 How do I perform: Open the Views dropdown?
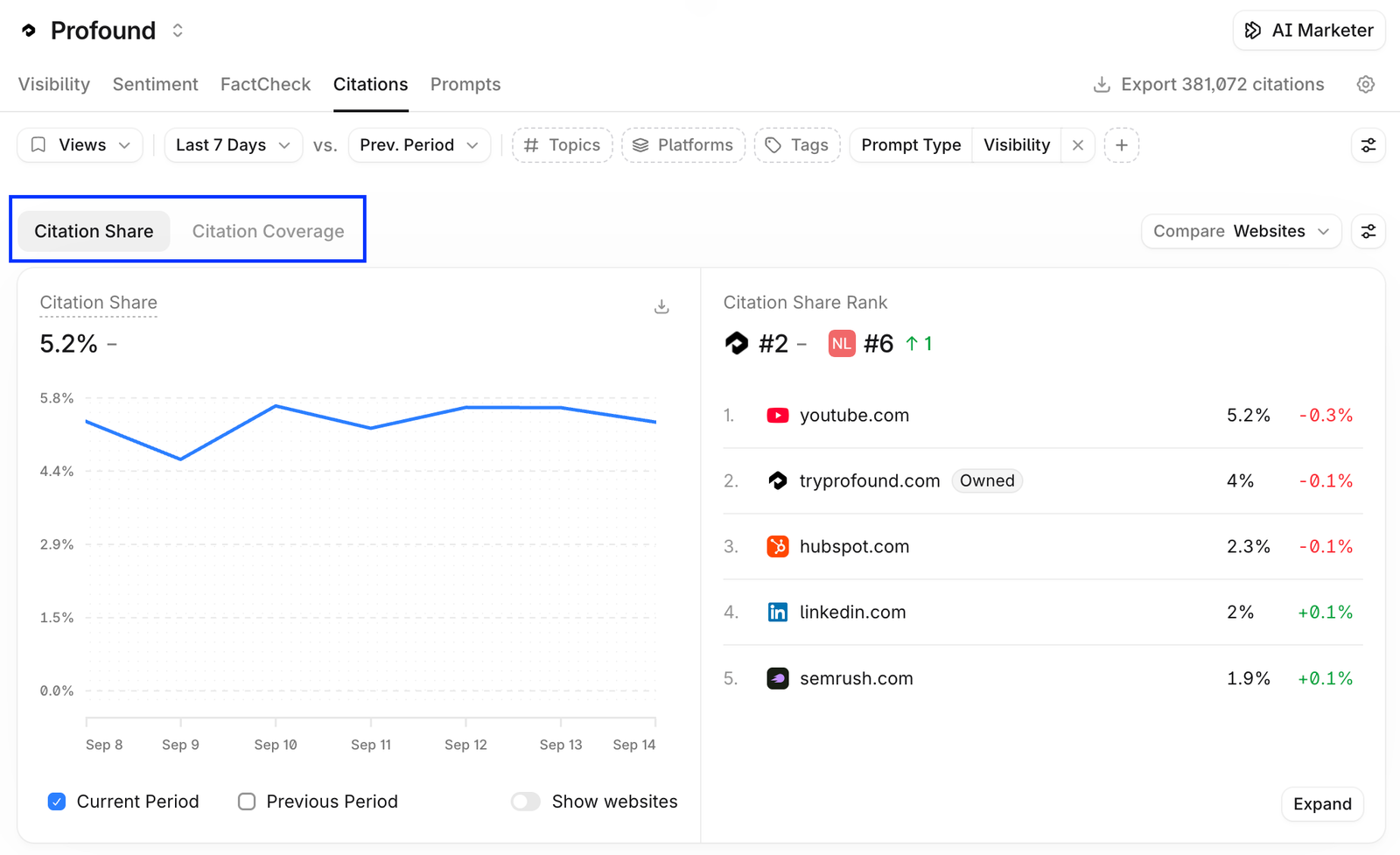pos(80,145)
